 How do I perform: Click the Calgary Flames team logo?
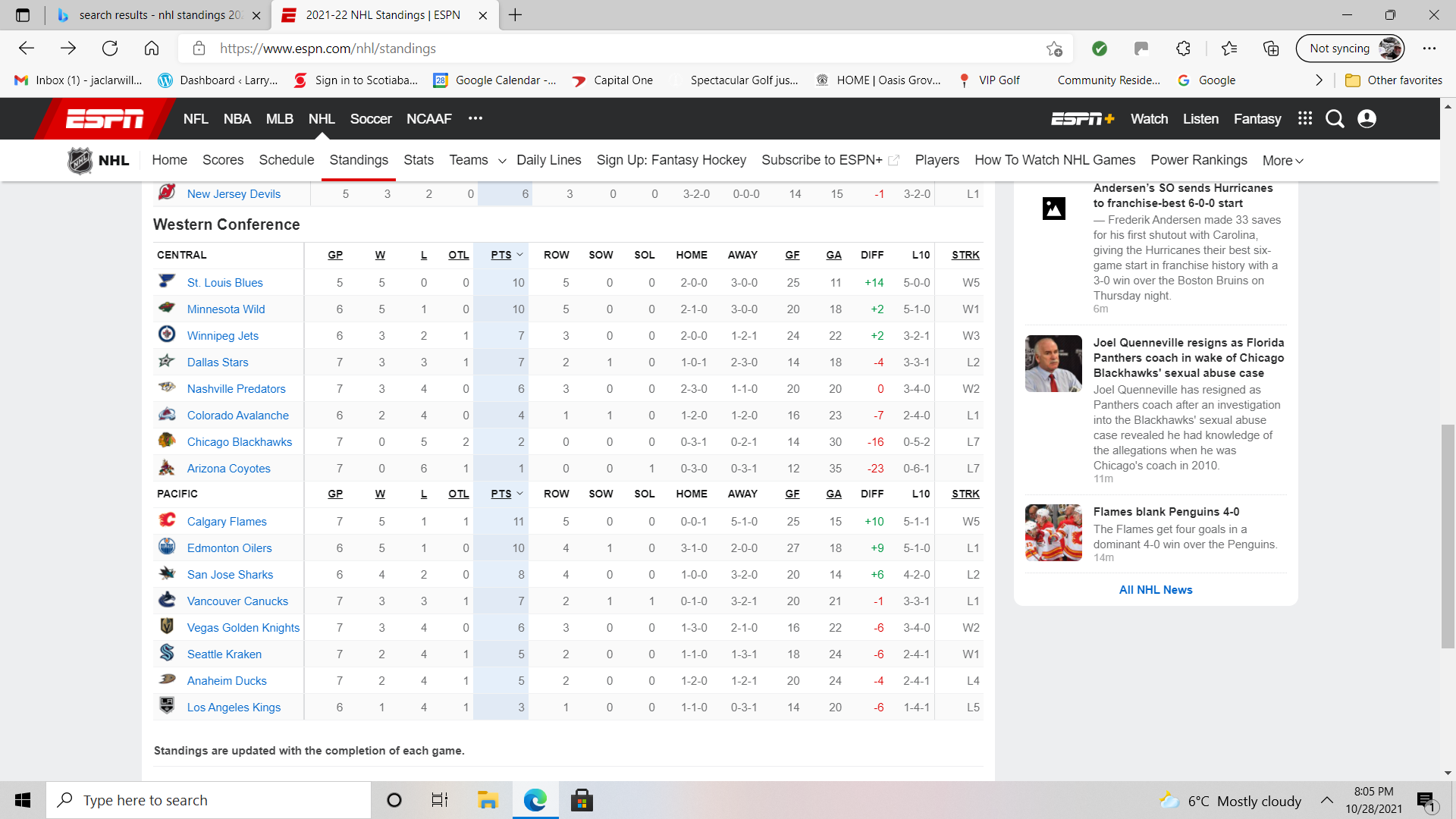[x=167, y=520]
